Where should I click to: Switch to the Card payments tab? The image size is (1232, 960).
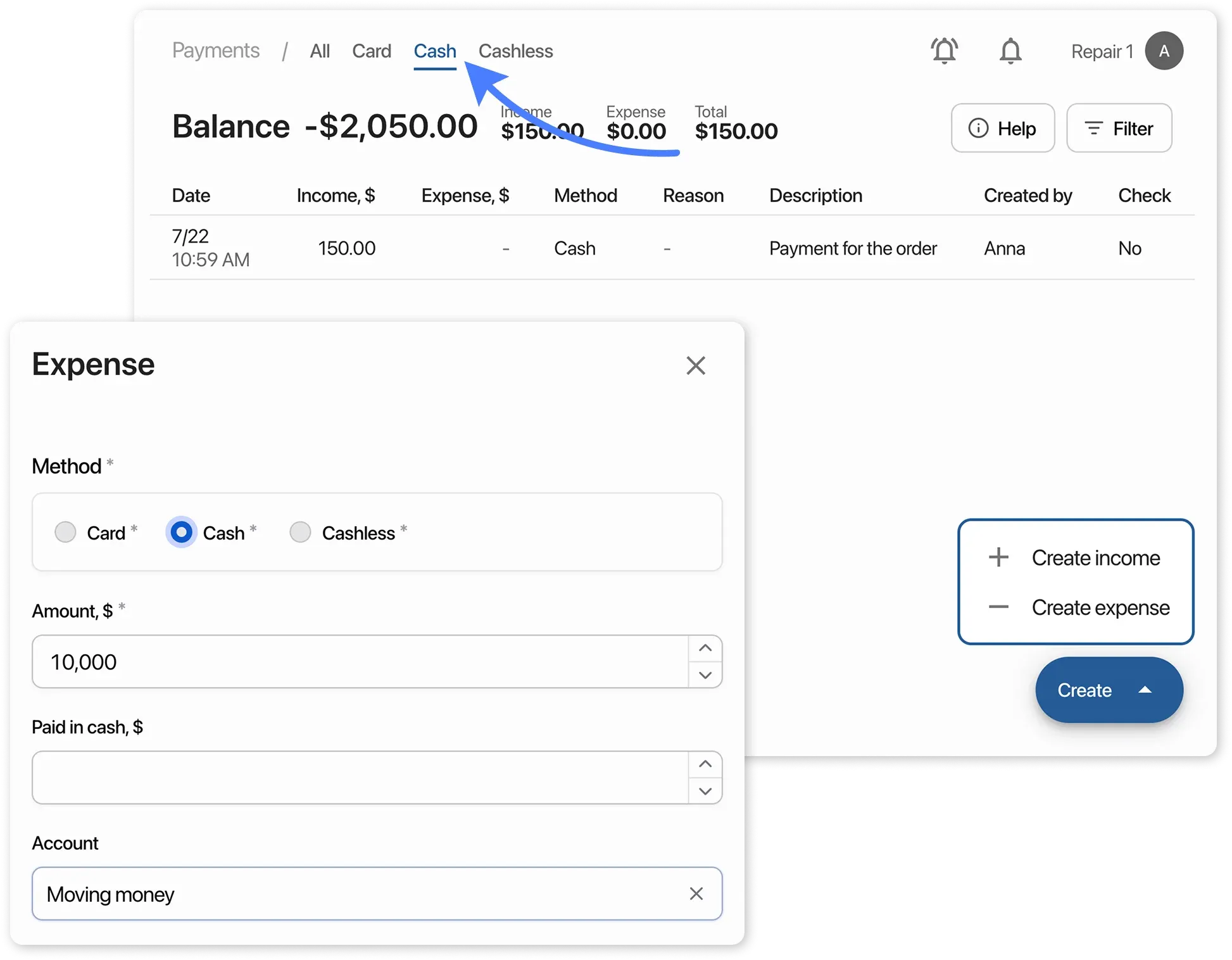click(x=372, y=51)
